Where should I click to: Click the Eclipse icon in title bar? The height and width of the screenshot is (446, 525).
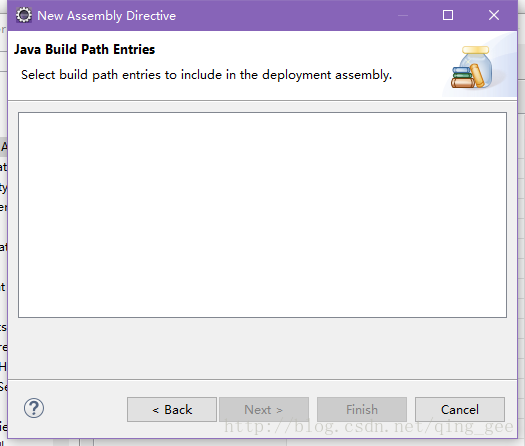24,15
